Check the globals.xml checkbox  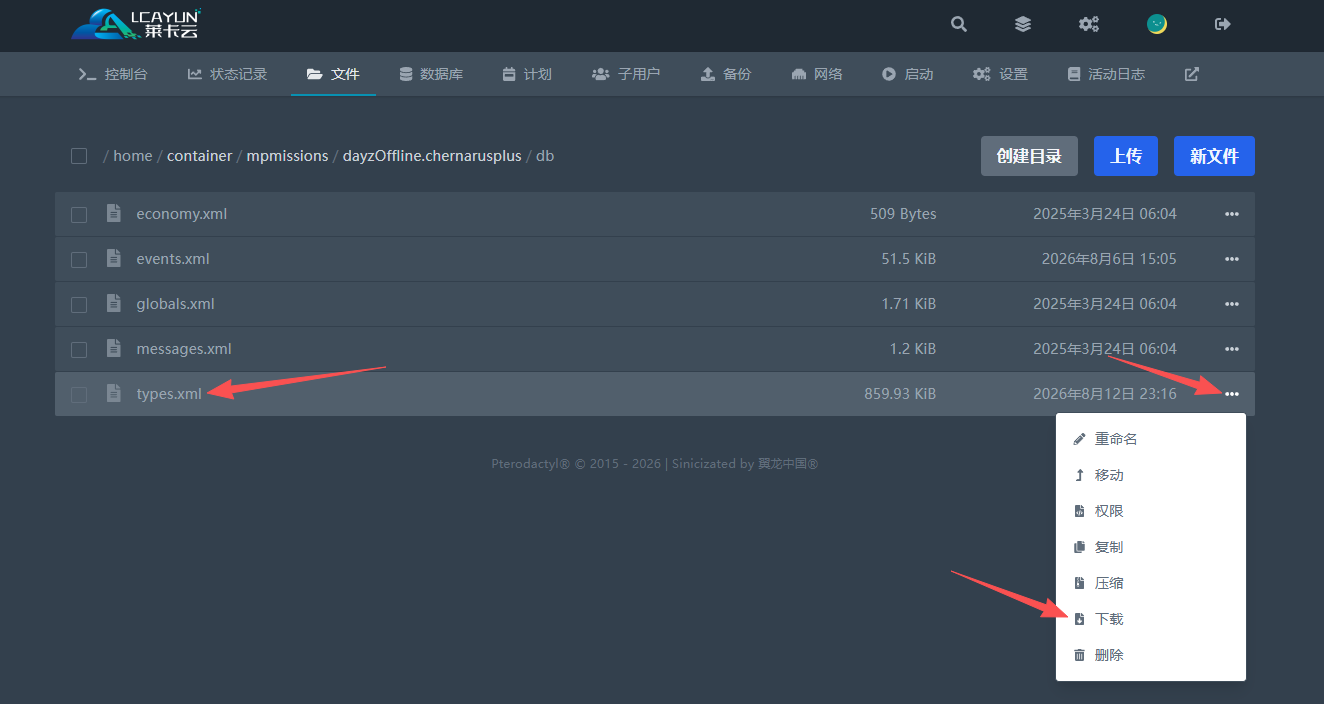coord(79,304)
